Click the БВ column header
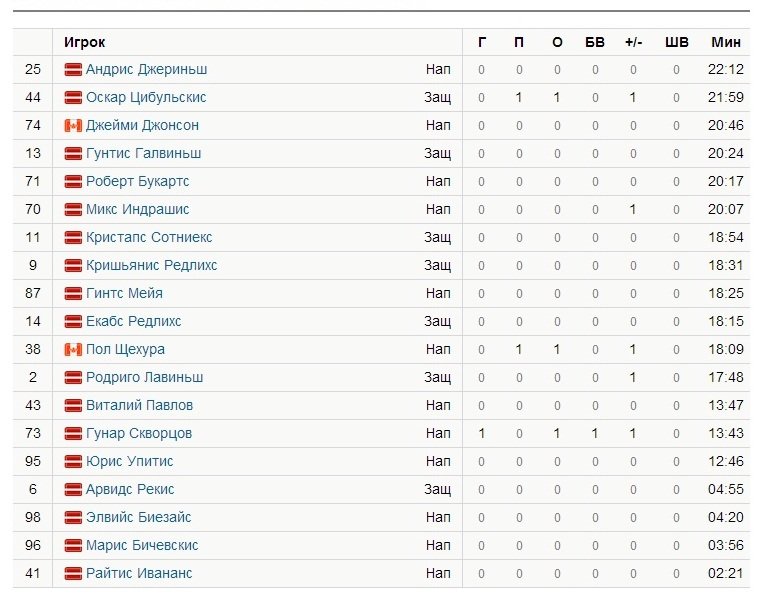This screenshot has width=770, height=598. coord(595,42)
